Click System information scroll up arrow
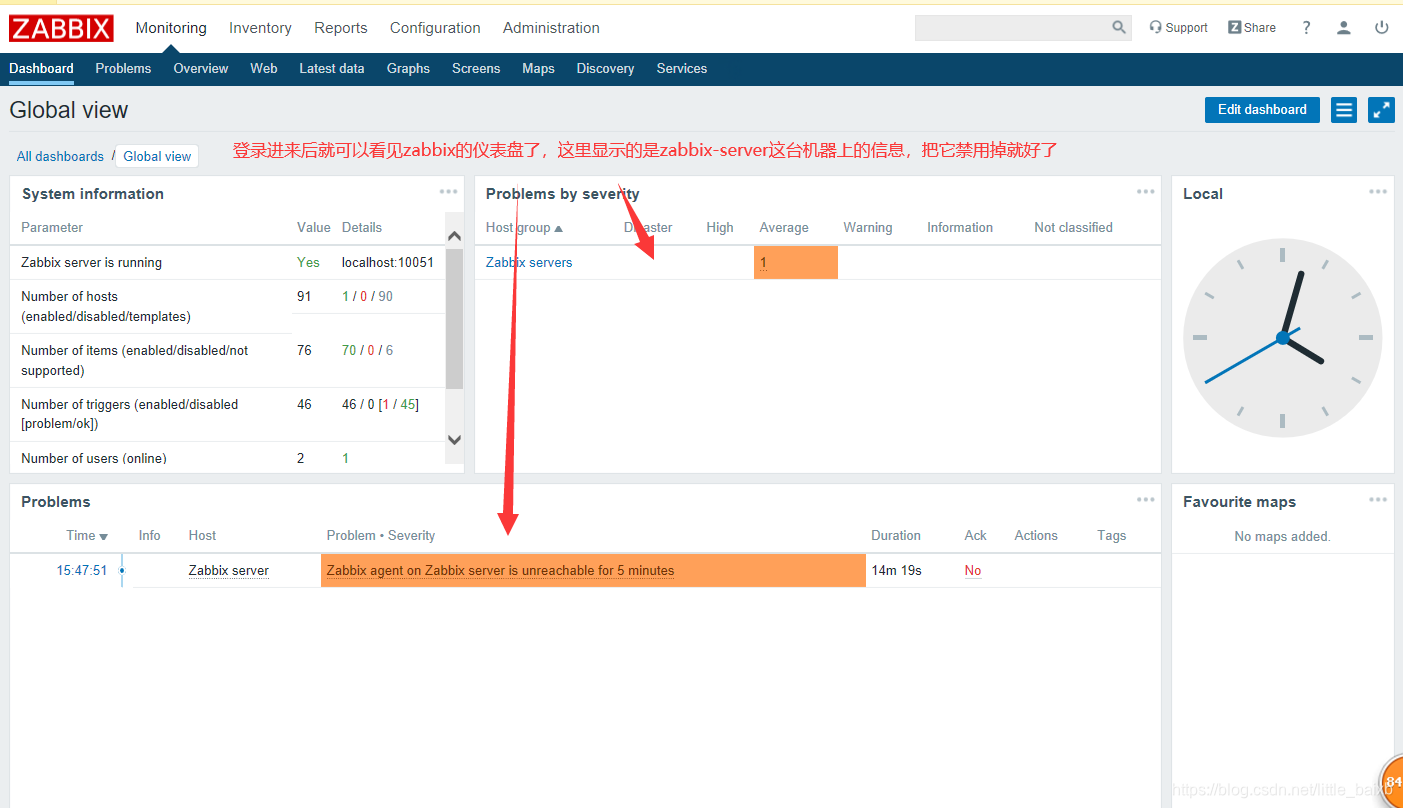This screenshot has width=1403, height=808. [454, 236]
